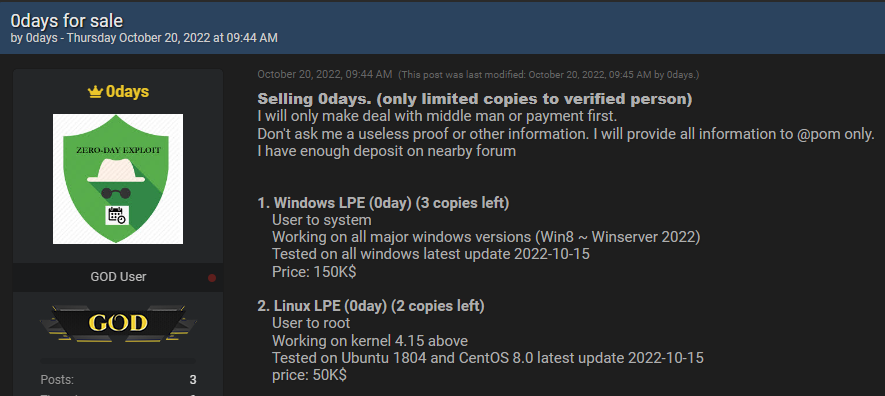The image size is (885, 396).
Task: Click the "1. Windows LPE" list heading
Action: (x=383, y=203)
